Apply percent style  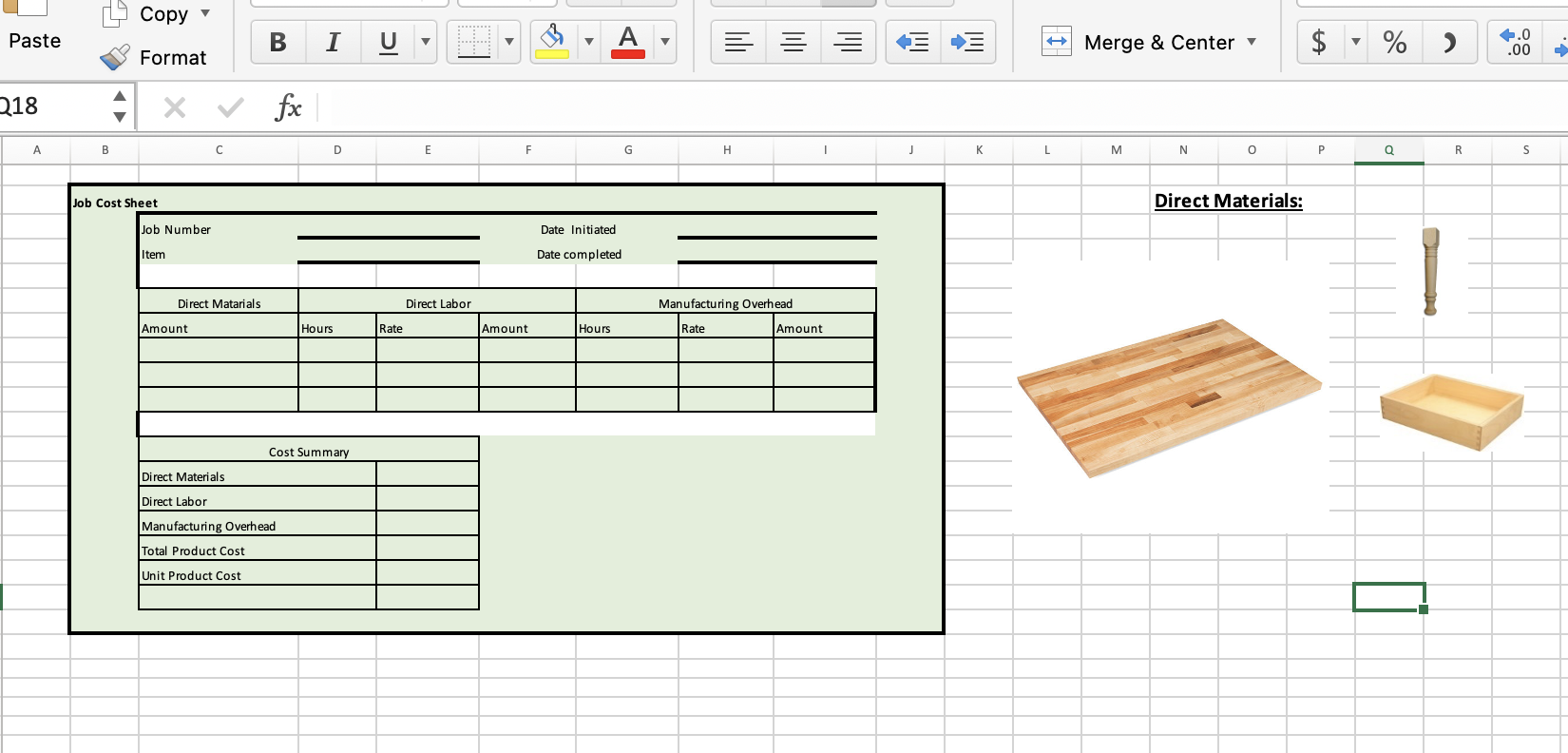pos(1395,42)
